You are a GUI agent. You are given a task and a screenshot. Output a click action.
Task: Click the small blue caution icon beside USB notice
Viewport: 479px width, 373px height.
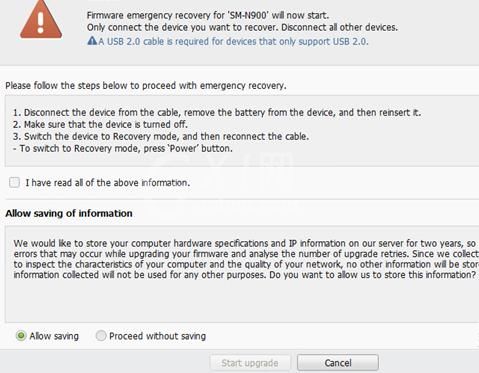[92, 41]
